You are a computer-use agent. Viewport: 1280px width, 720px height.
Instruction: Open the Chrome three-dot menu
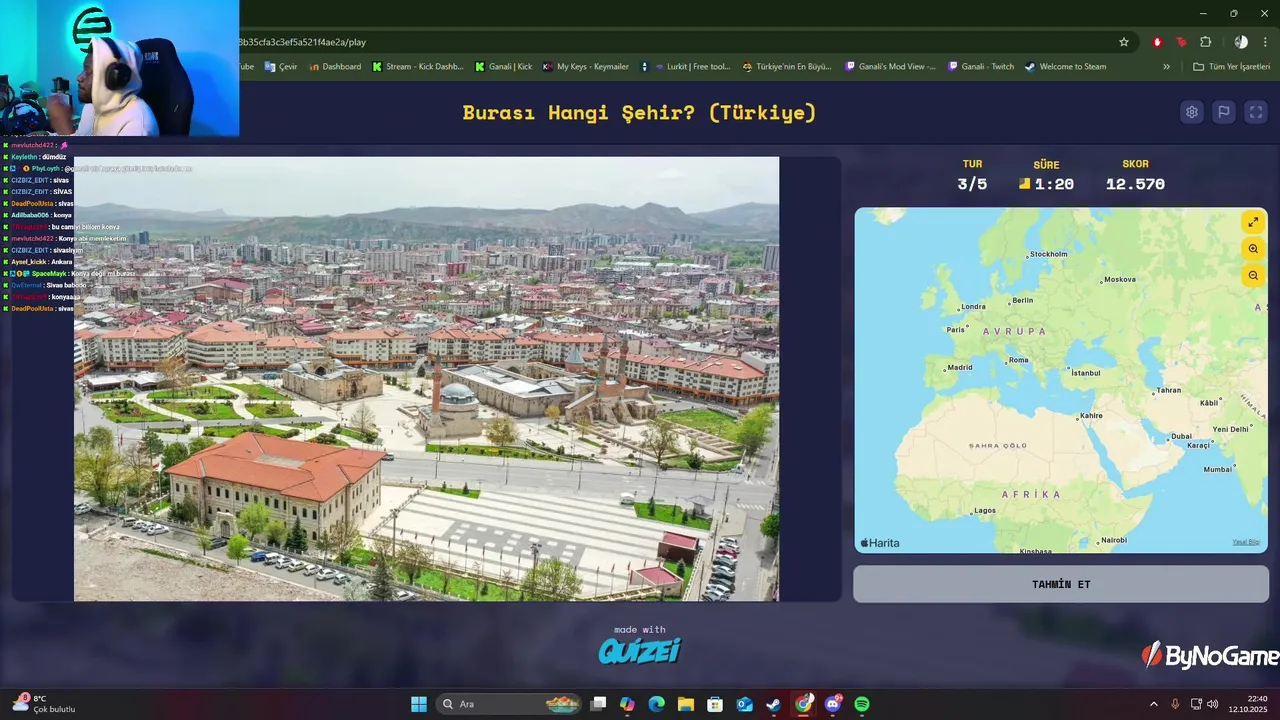point(1266,42)
